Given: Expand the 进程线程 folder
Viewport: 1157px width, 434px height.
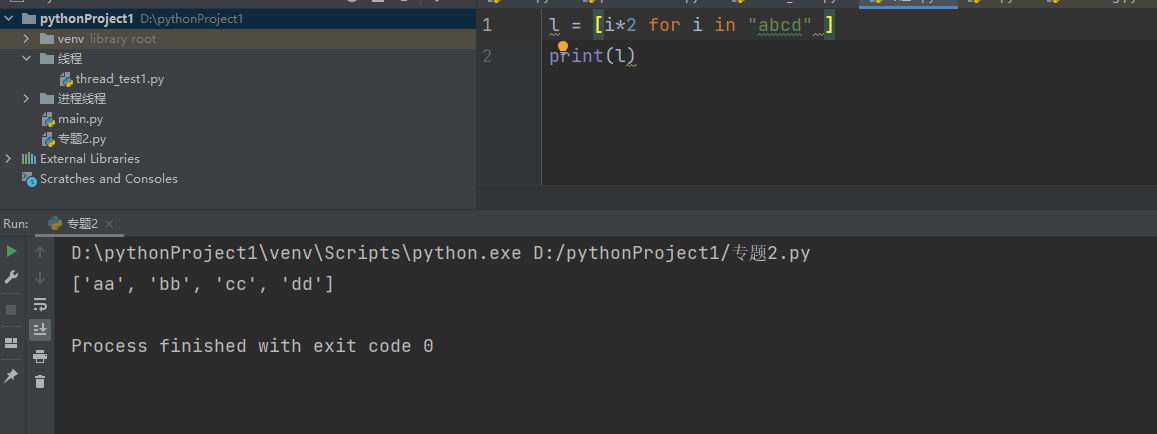Looking at the screenshot, I should click(x=27, y=99).
